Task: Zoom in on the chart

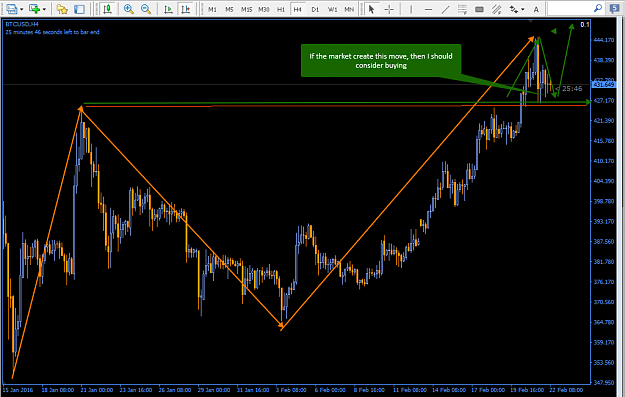Action: coord(128,9)
